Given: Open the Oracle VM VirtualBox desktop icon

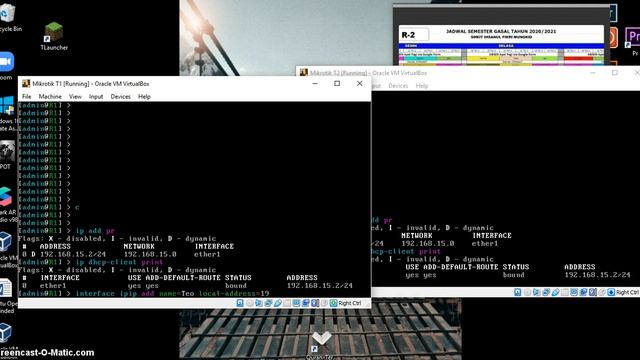Looking at the screenshot, I should pos(7,249).
